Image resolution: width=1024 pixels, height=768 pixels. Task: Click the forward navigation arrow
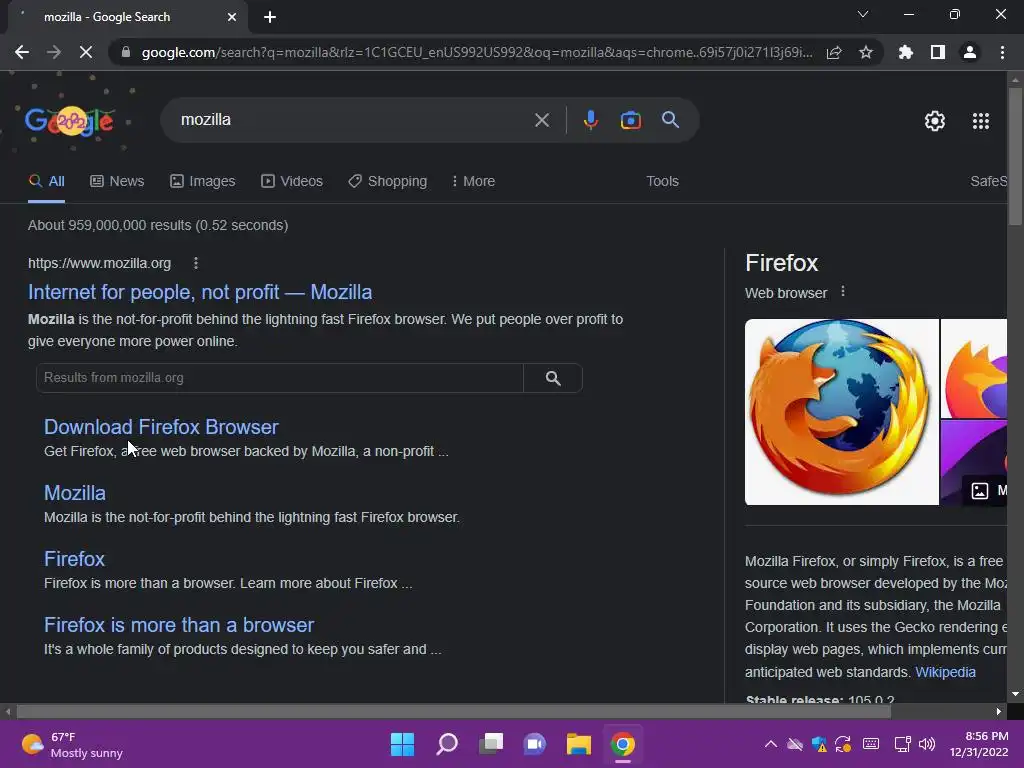54,52
